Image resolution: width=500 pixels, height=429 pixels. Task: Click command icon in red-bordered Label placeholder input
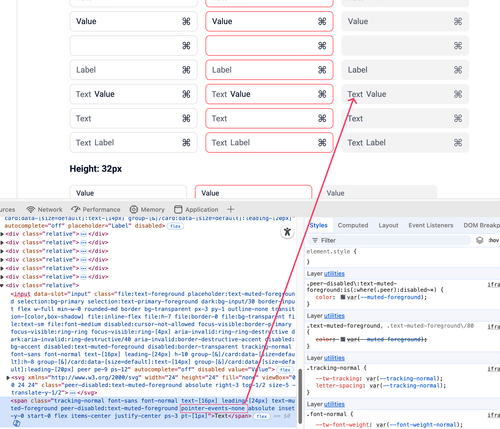pos(322,70)
